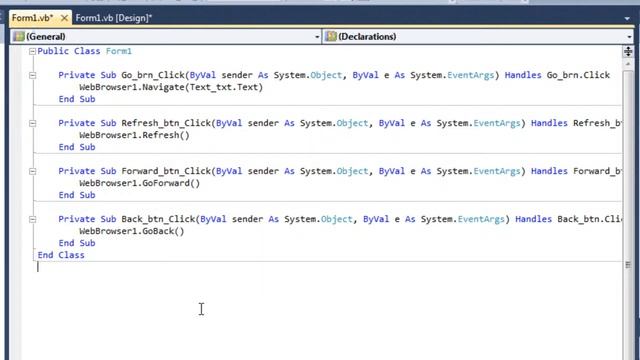The height and width of the screenshot is (360, 640).
Task: Click on the End Class line
Action: [61, 255]
